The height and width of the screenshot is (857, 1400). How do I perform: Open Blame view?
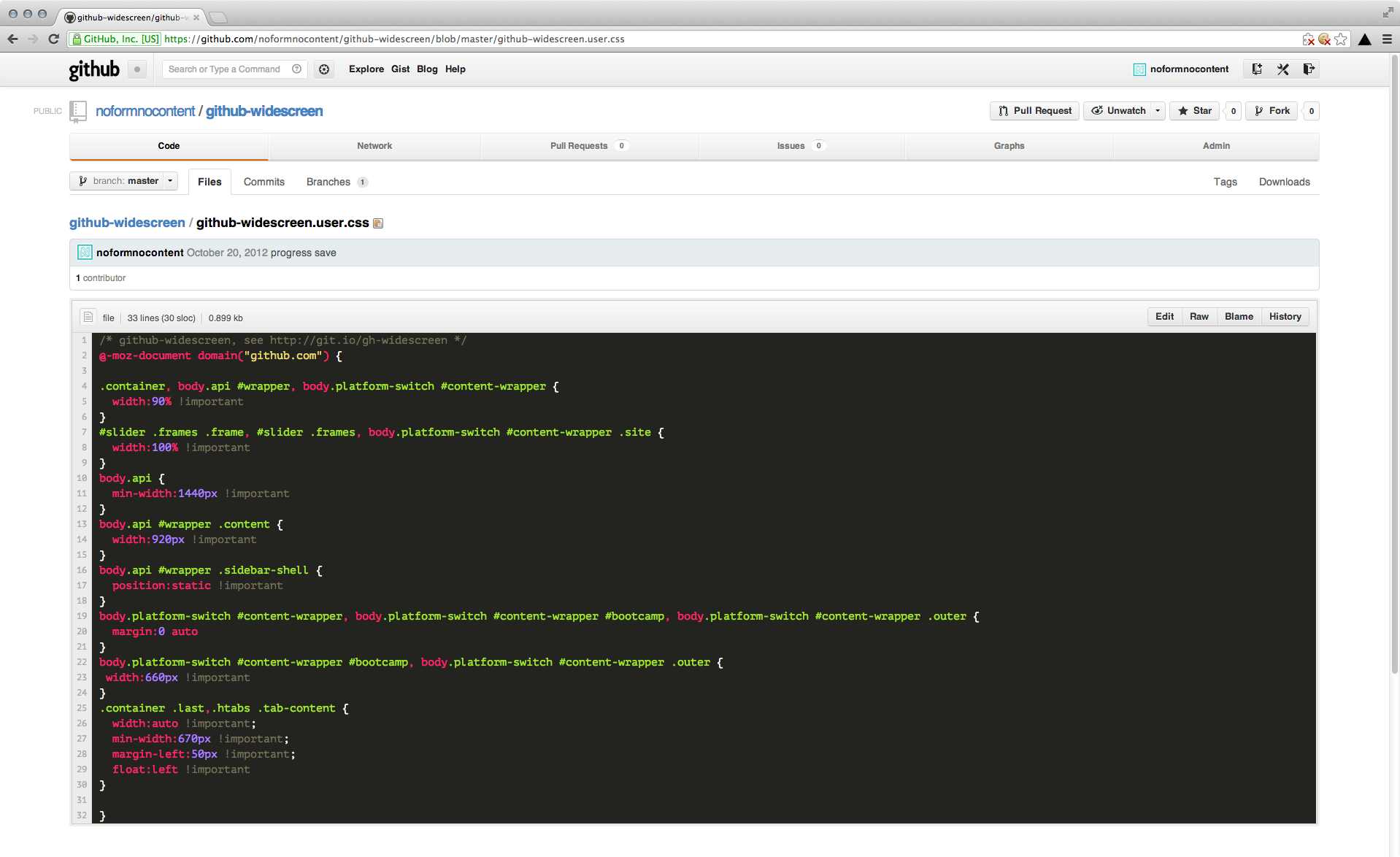1239,316
